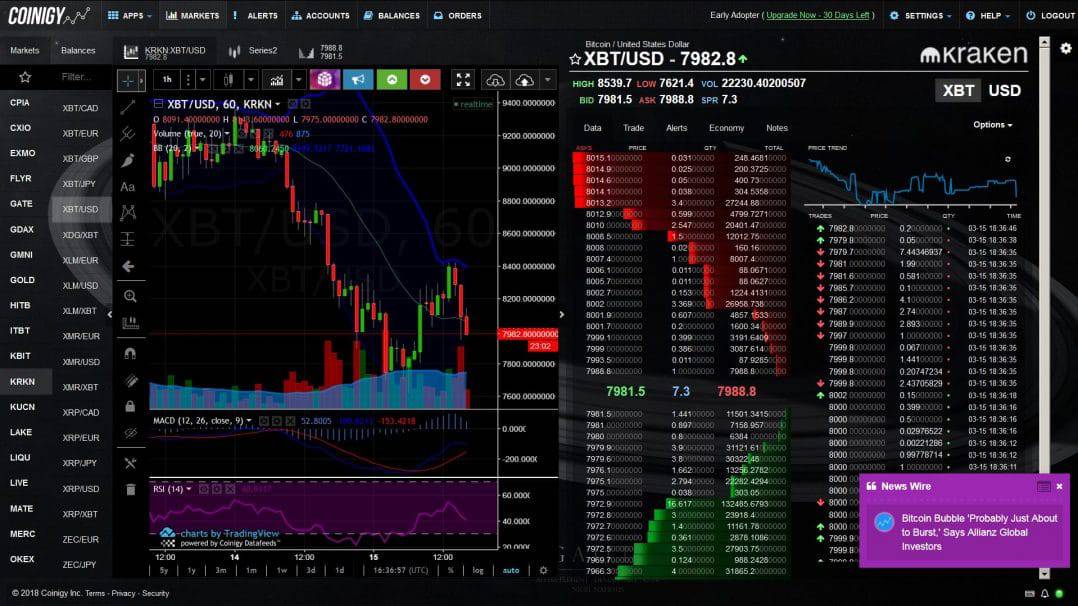
Task: Select the pitchfork drawing tool
Action: pos(128,133)
